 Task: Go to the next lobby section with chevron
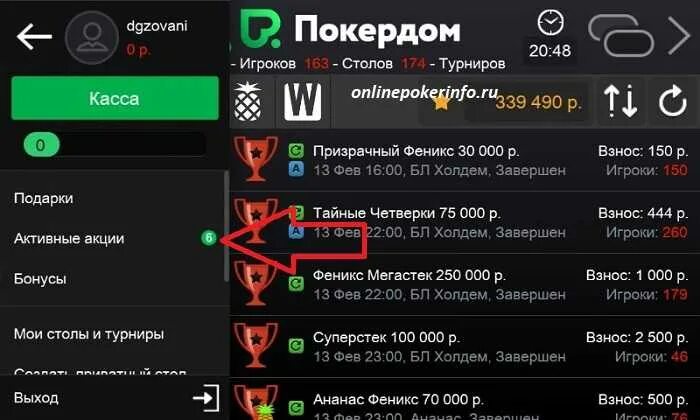tap(679, 35)
